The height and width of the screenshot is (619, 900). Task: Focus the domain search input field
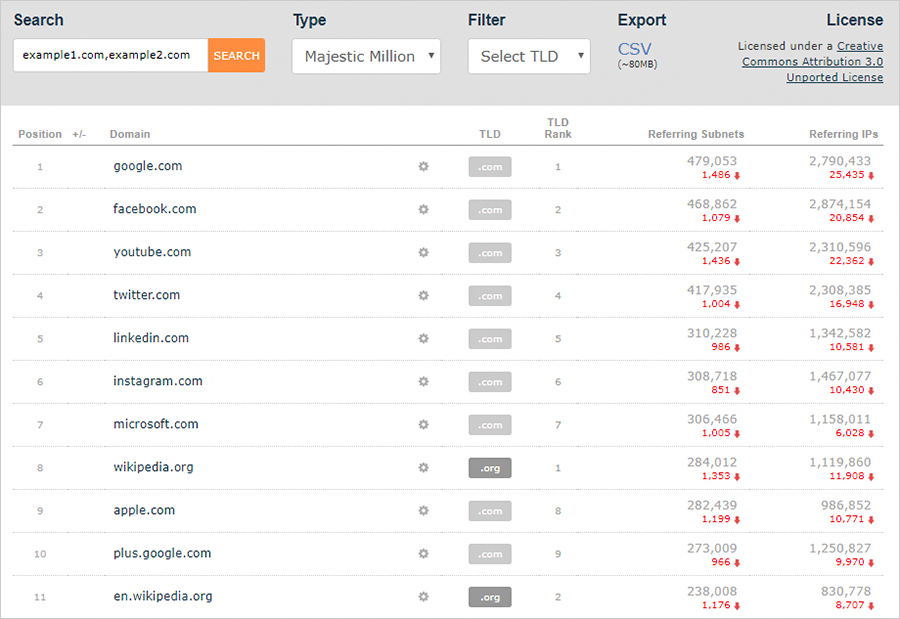tap(110, 56)
